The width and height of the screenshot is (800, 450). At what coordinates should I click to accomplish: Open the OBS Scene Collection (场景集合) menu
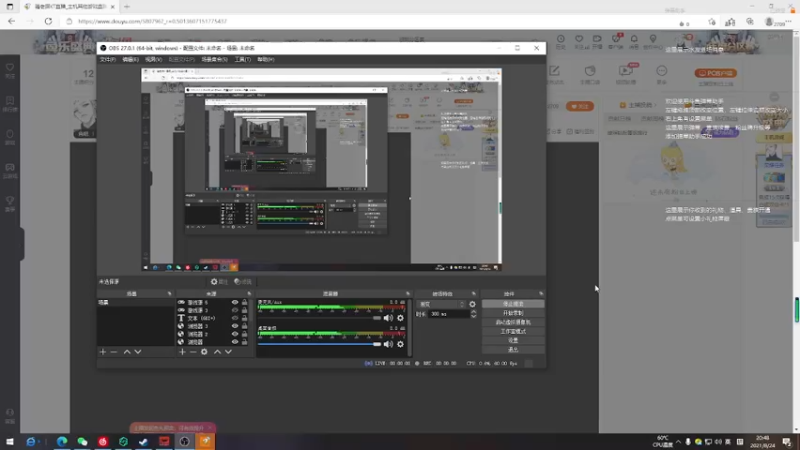214,60
